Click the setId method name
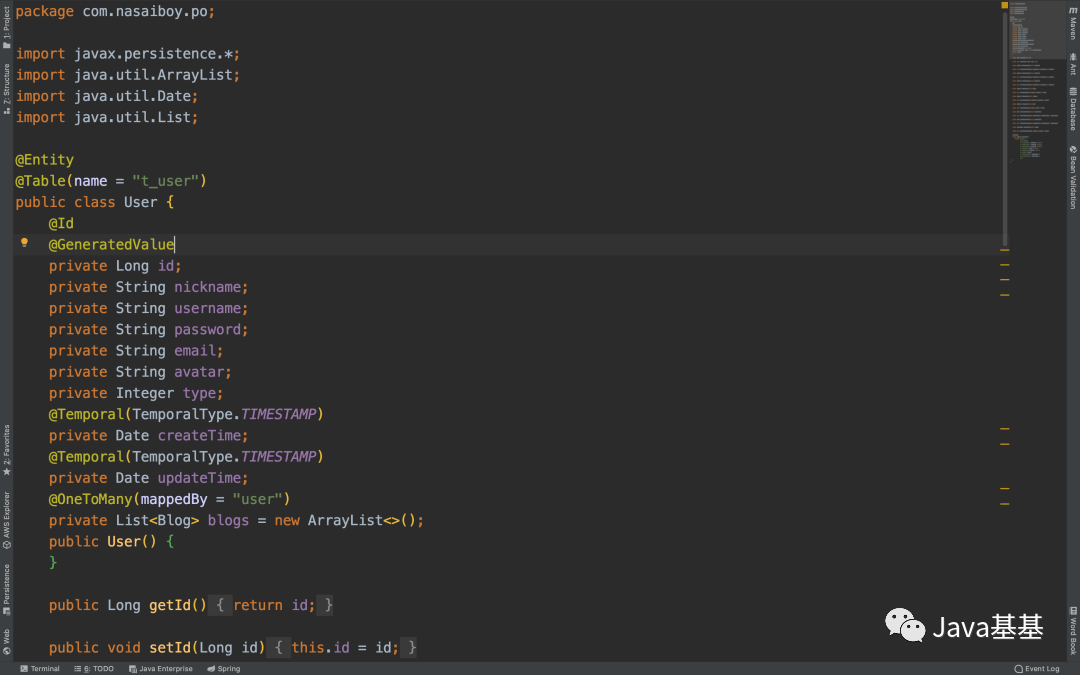 (x=169, y=647)
